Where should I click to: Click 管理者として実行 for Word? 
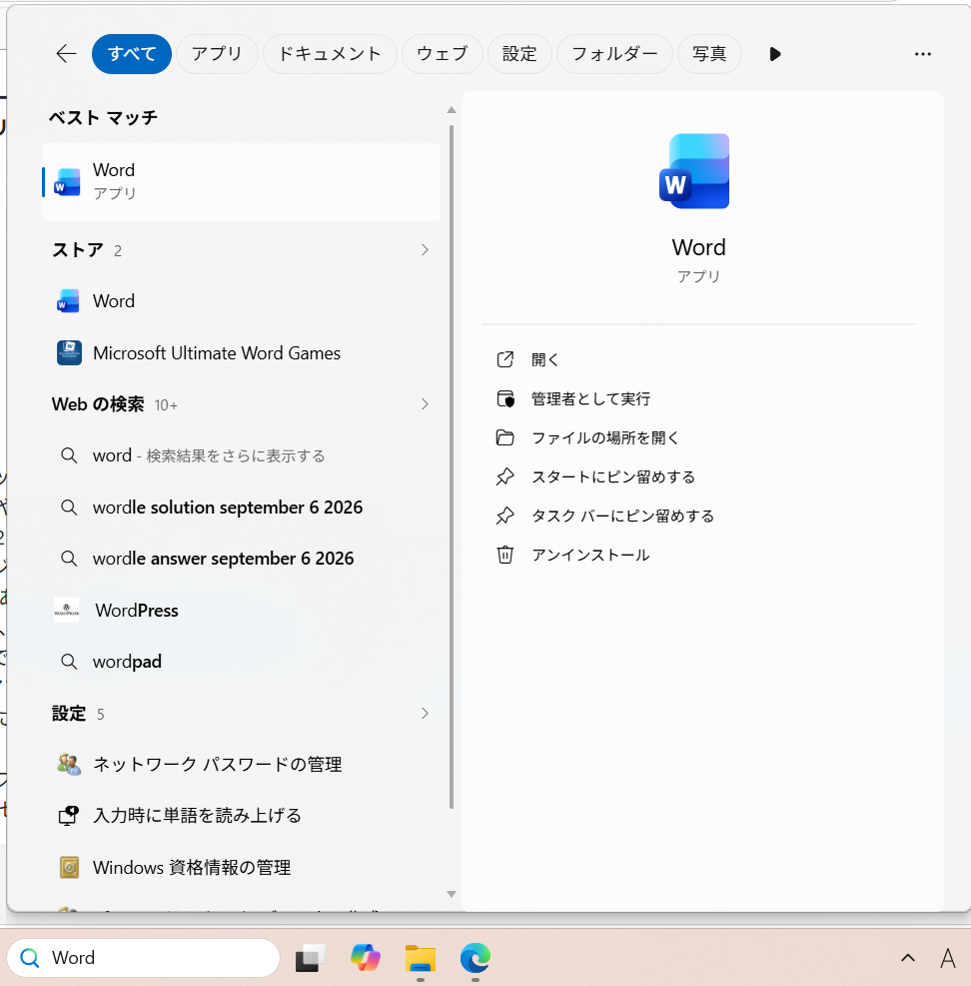(x=591, y=399)
